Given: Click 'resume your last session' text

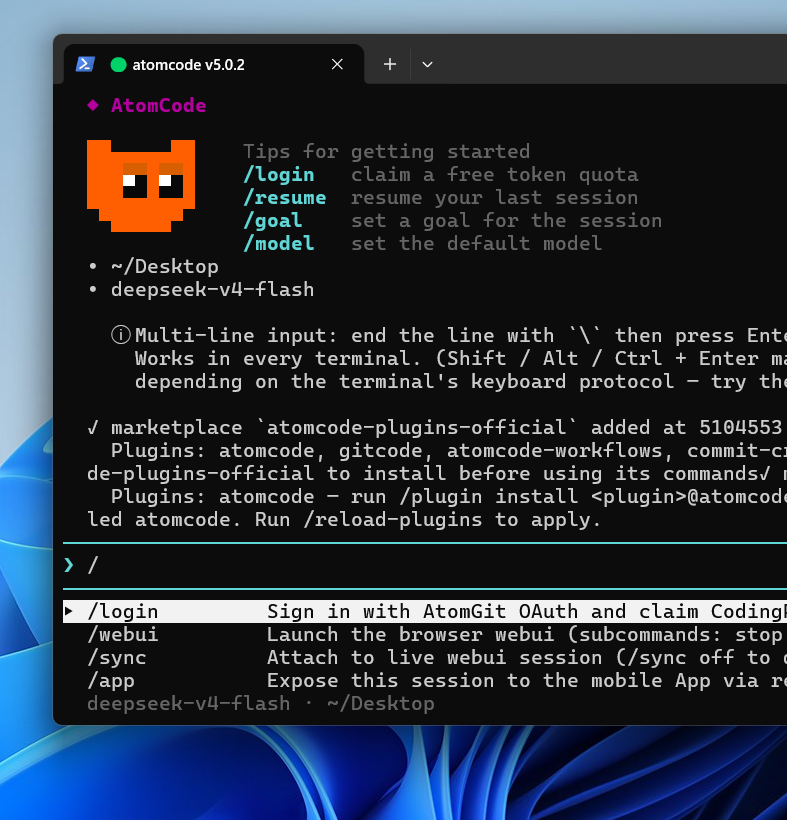Looking at the screenshot, I should [494, 197].
